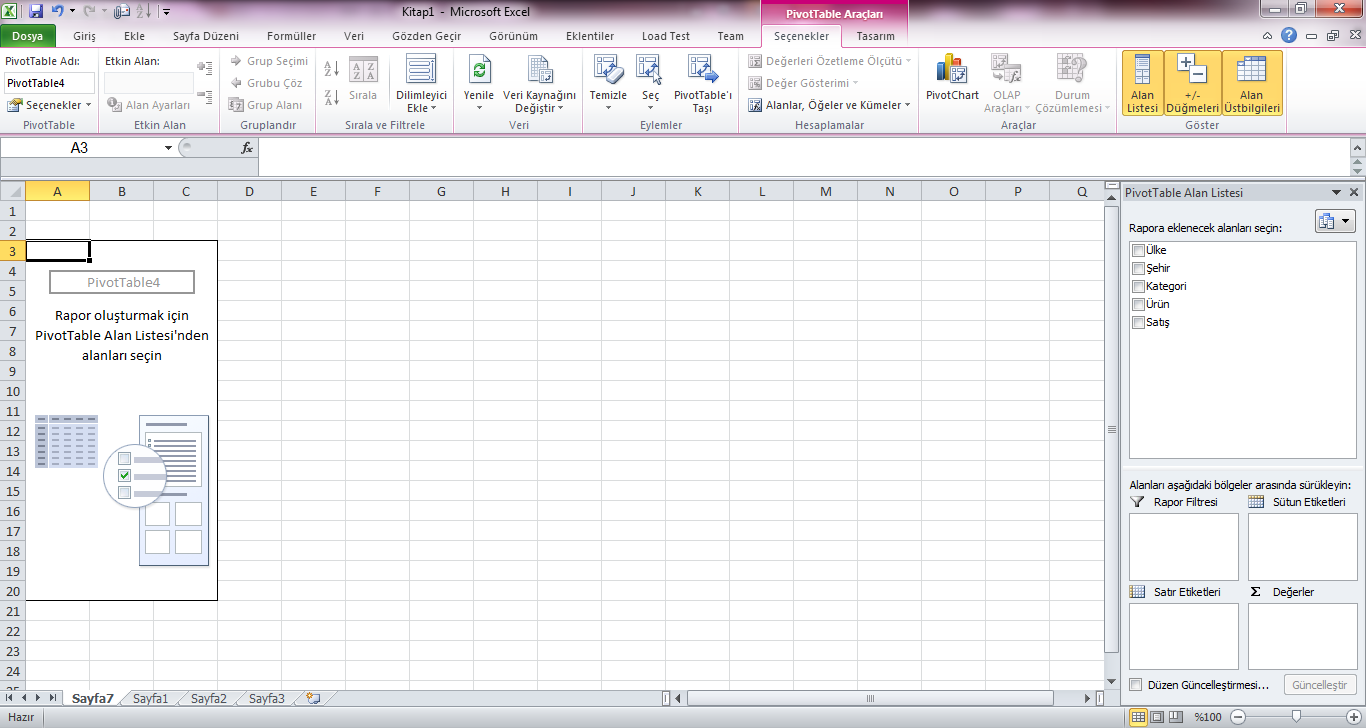Check the Ürün field checkbox

click(1138, 304)
